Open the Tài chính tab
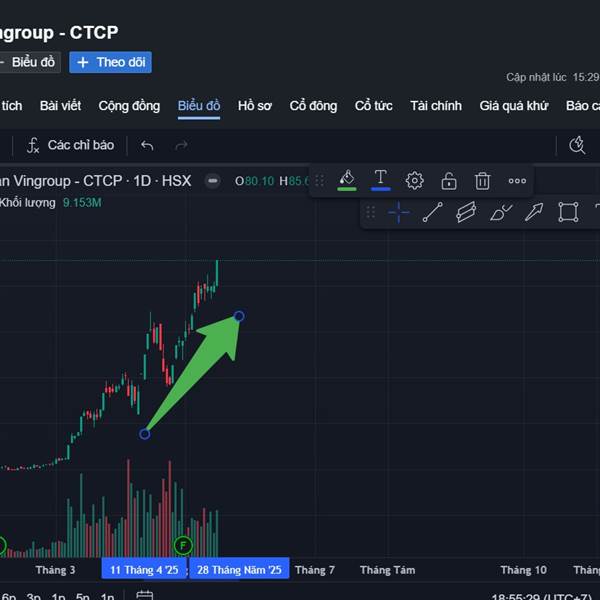Viewport: 600px width, 600px height. pos(436,106)
